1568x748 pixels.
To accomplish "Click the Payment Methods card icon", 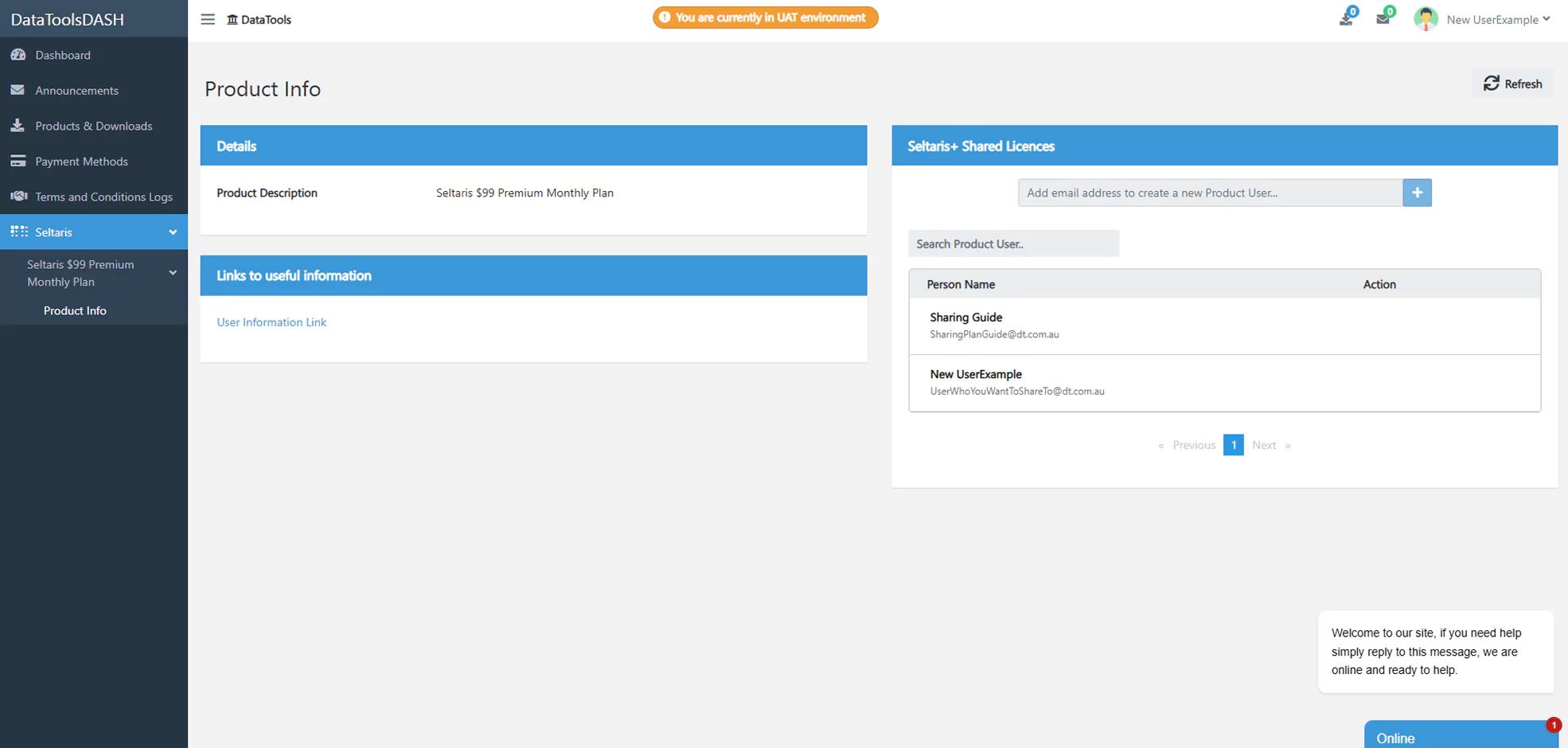I will [18, 162].
